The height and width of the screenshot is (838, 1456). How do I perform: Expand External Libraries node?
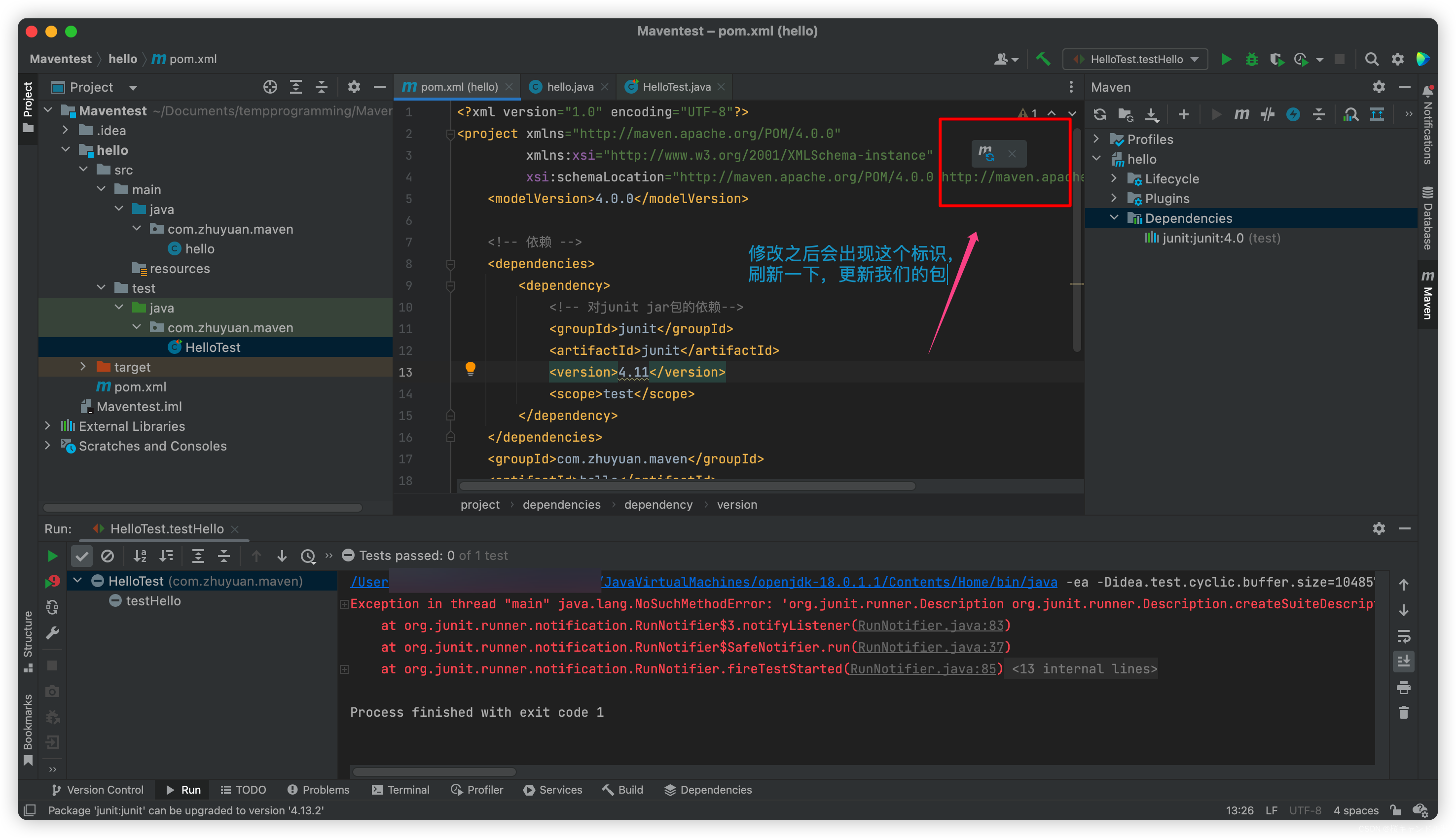[48, 426]
